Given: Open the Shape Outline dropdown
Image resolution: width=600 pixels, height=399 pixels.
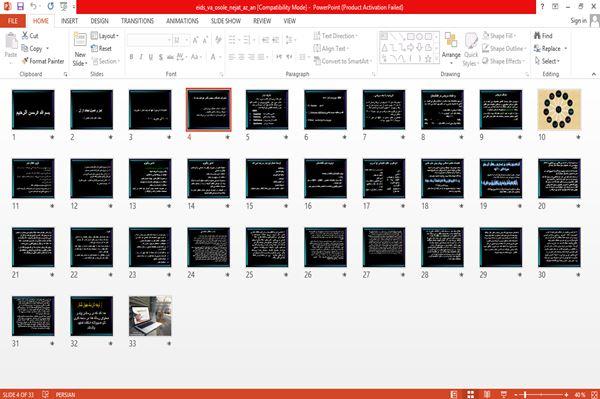Looking at the screenshot, I should [x=504, y=48].
